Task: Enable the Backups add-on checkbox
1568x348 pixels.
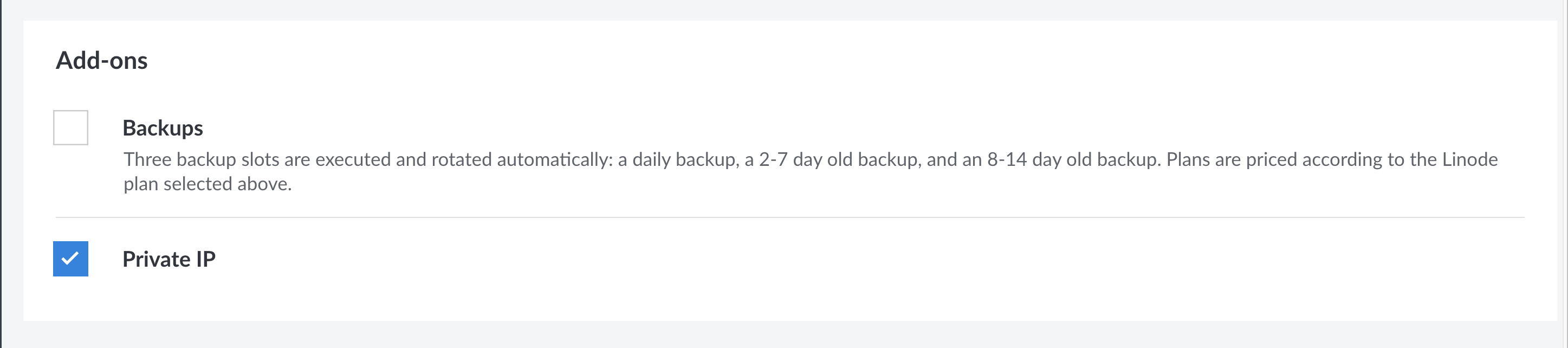Action: (70, 127)
